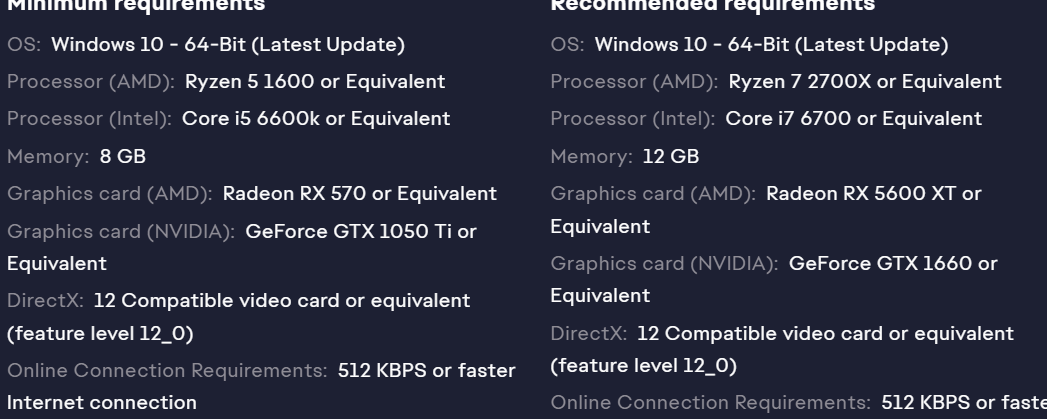Click the DirectX label under Recommended requirements
Image resolution: width=1047 pixels, height=419 pixels.
pyautogui.click(x=589, y=332)
